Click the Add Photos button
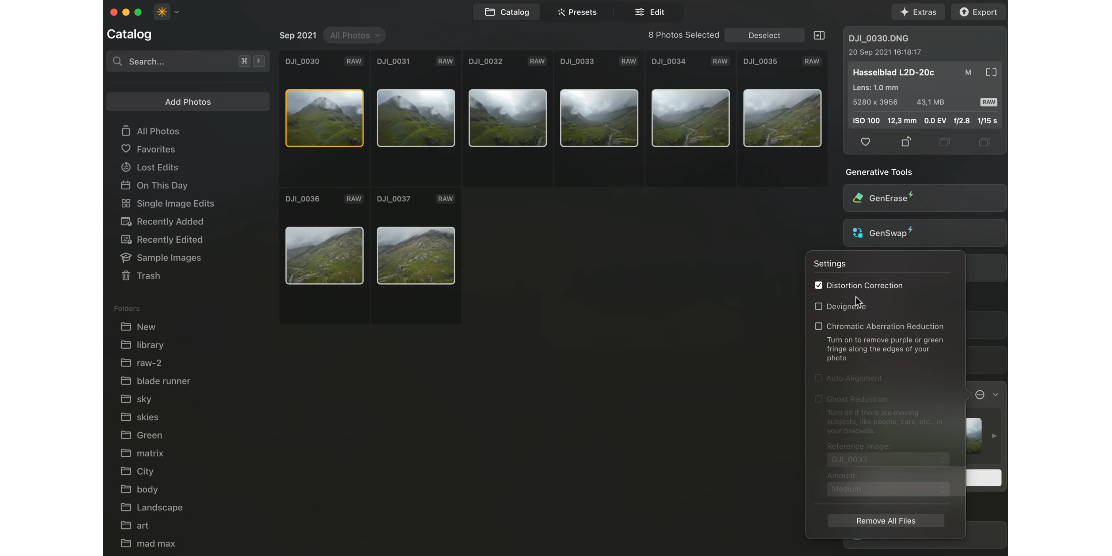Screen dimensions: 1112x556 (x=188, y=102)
